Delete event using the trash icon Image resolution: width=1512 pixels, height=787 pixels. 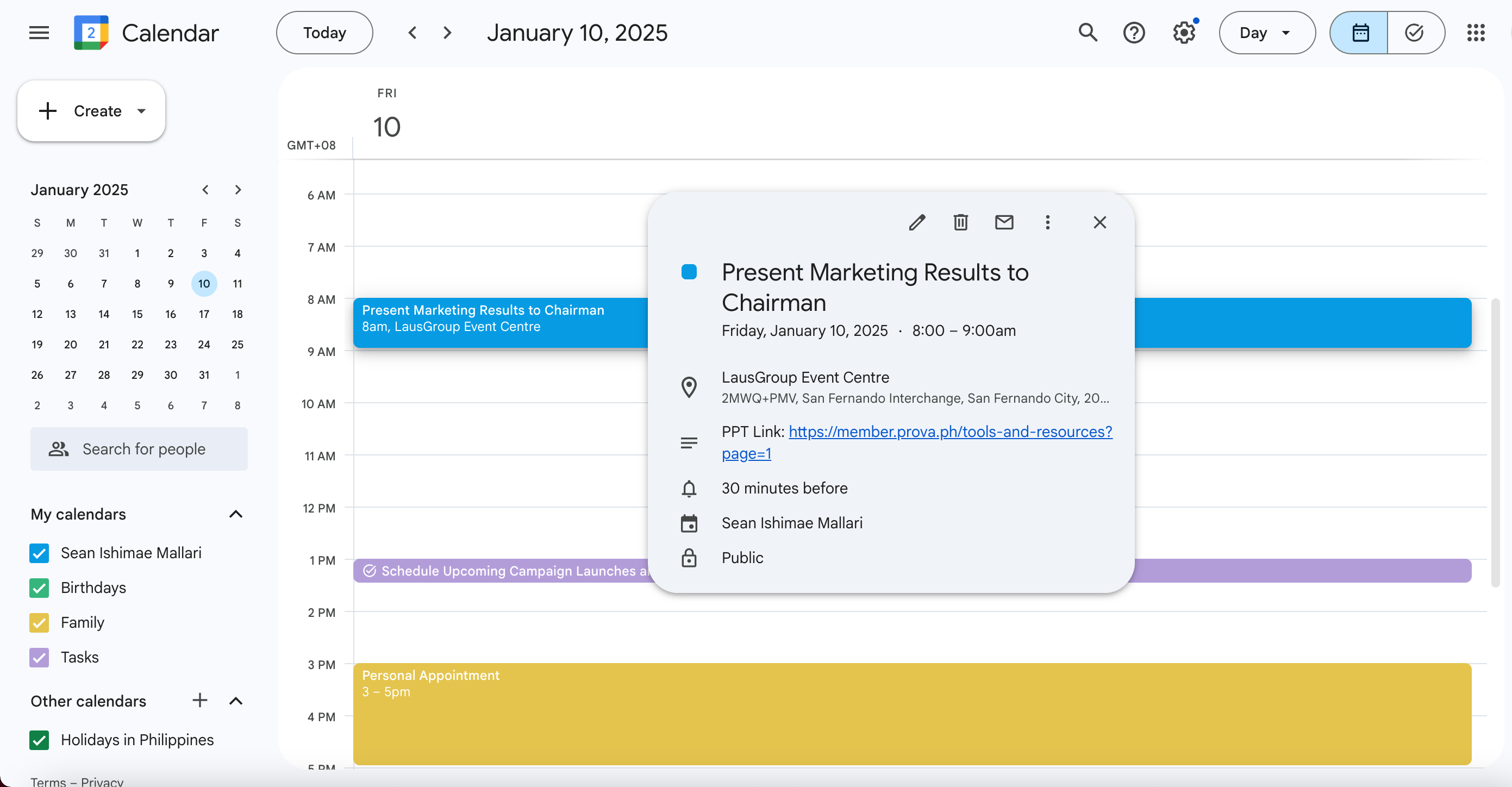coord(960,222)
